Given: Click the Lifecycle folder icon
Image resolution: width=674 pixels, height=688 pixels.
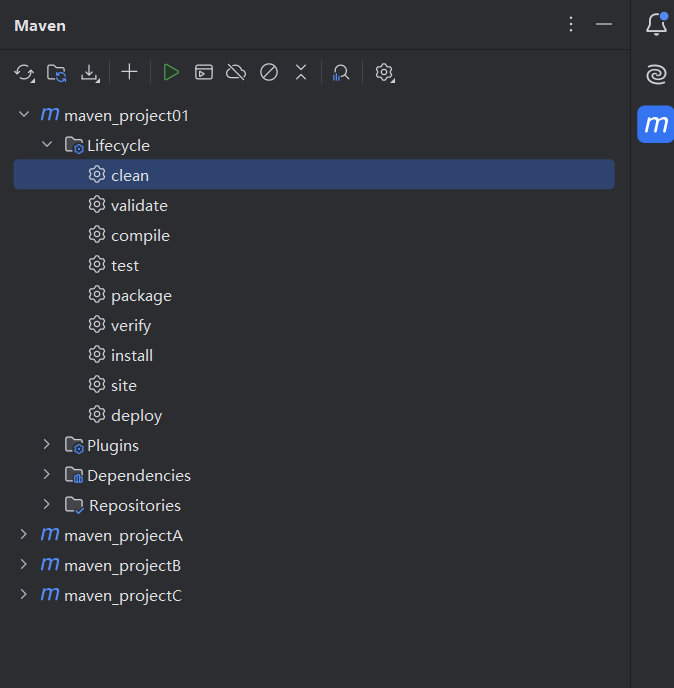Looking at the screenshot, I should [x=74, y=145].
